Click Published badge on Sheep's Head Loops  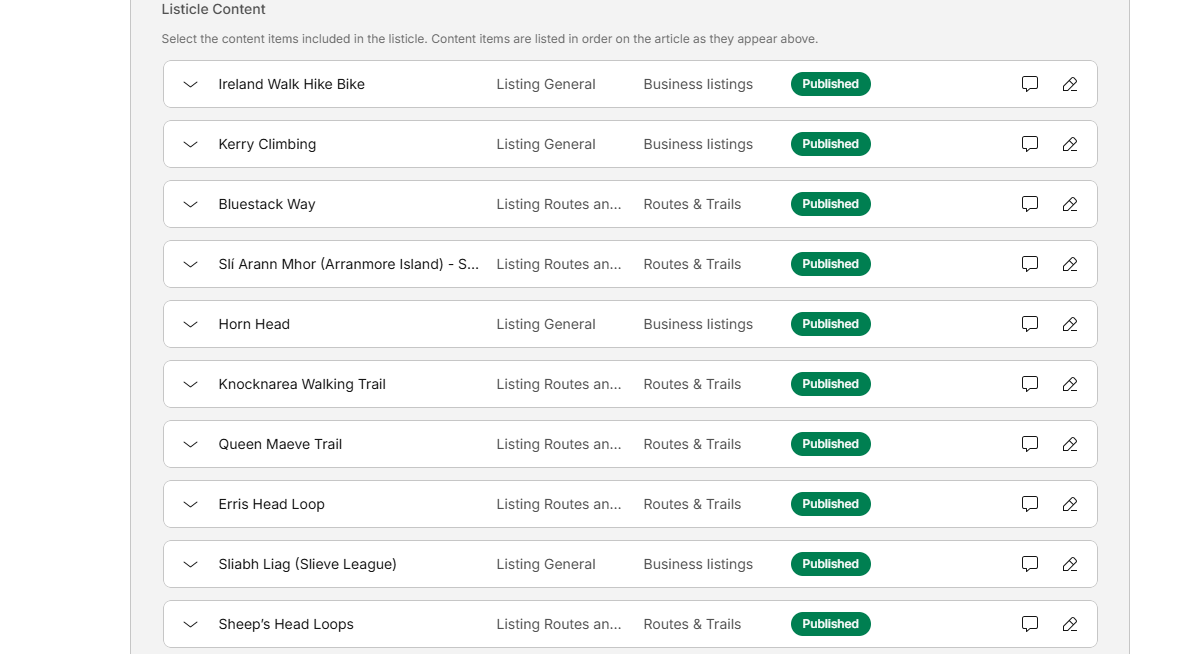(830, 624)
